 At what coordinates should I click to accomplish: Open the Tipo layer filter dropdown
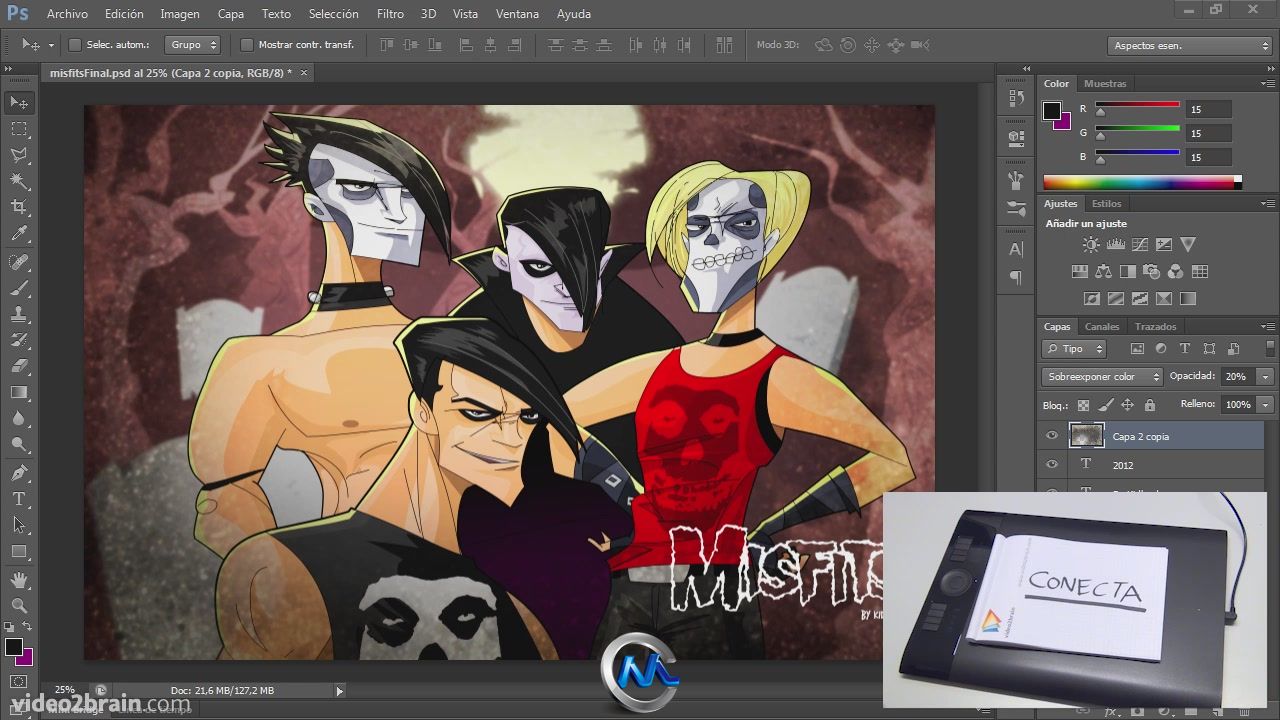click(x=1074, y=349)
